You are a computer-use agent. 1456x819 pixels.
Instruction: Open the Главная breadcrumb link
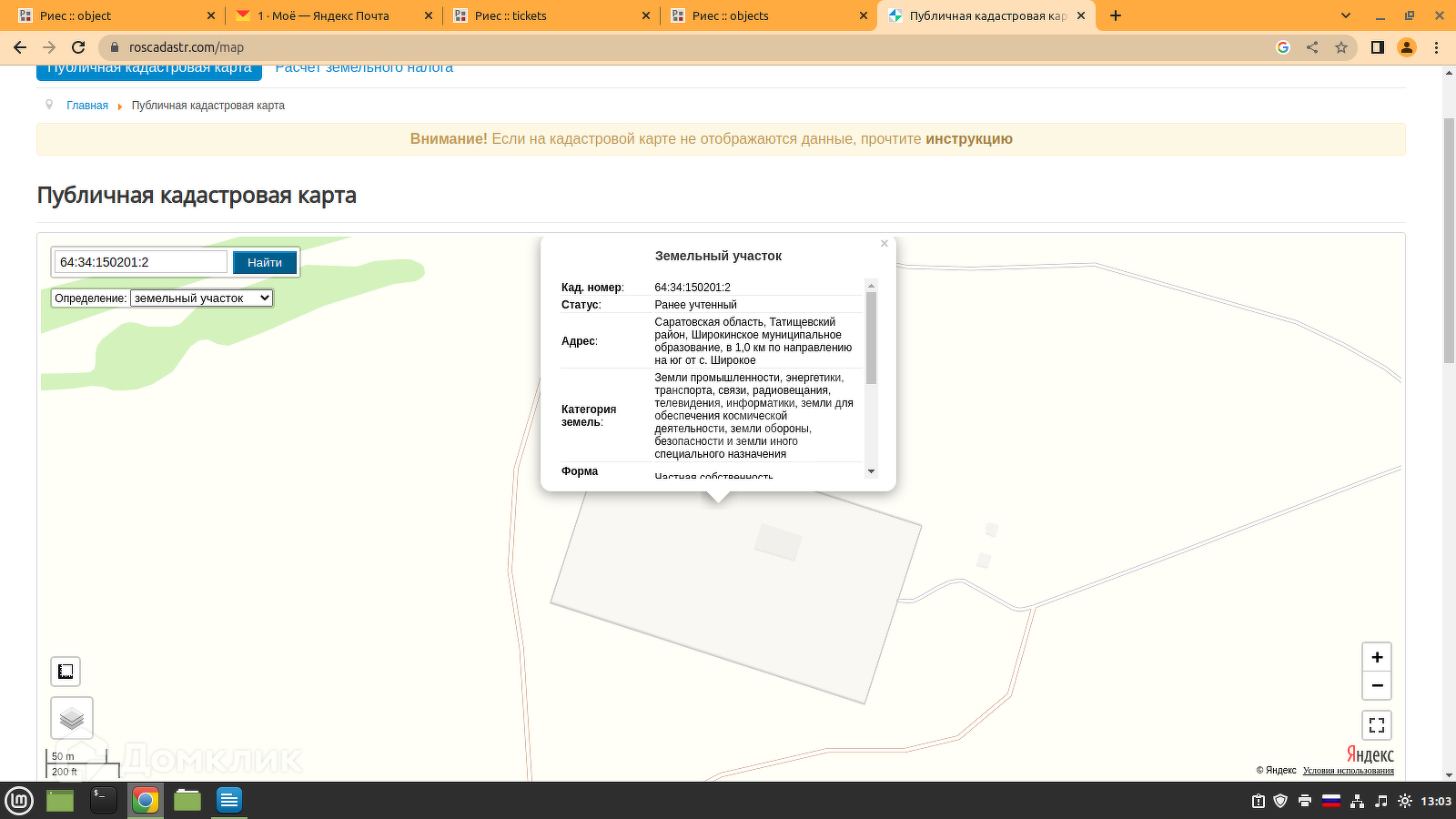[x=87, y=106]
